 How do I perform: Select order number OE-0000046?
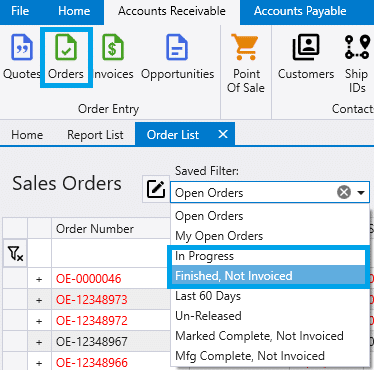[x=89, y=279]
